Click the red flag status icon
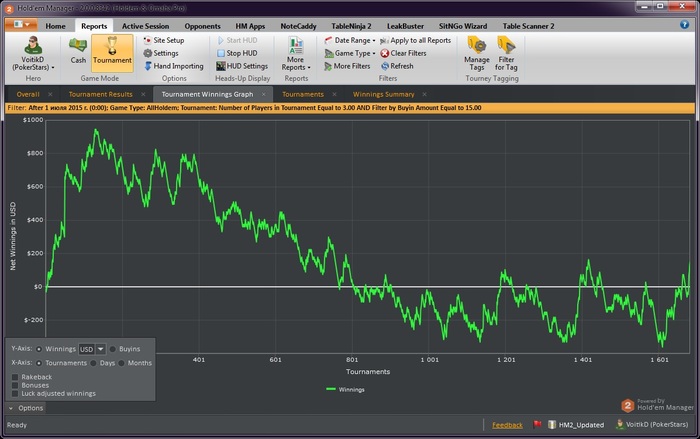 coord(537,424)
